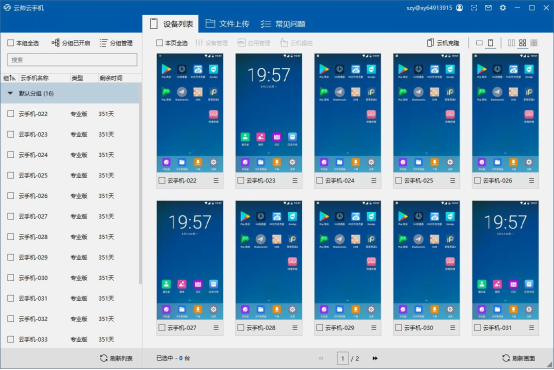
Task: Tick checkbox on 云手机-030 card
Action: point(399,328)
